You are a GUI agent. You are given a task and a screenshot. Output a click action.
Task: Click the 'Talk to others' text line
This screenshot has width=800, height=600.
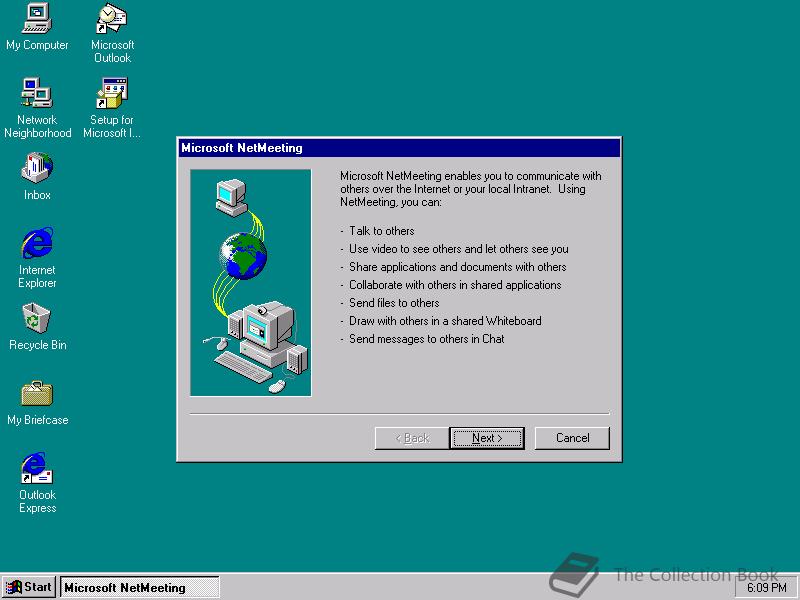pyautogui.click(x=382, y=231)
